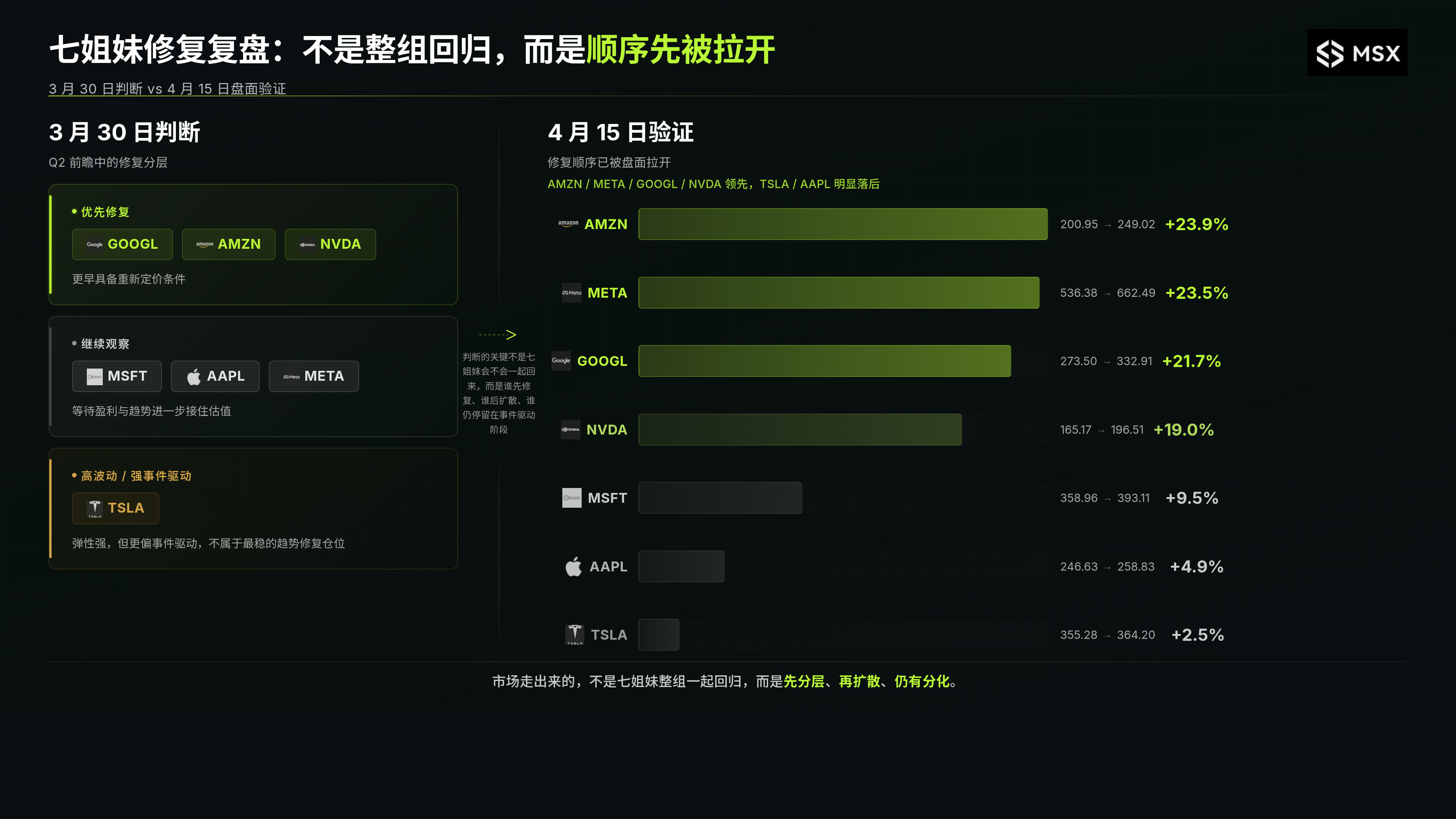Image resolution: width=1456 pixels, height=819 pixels.
Task: Select the GOOGL chip under 优先修复
Action: 122,244
